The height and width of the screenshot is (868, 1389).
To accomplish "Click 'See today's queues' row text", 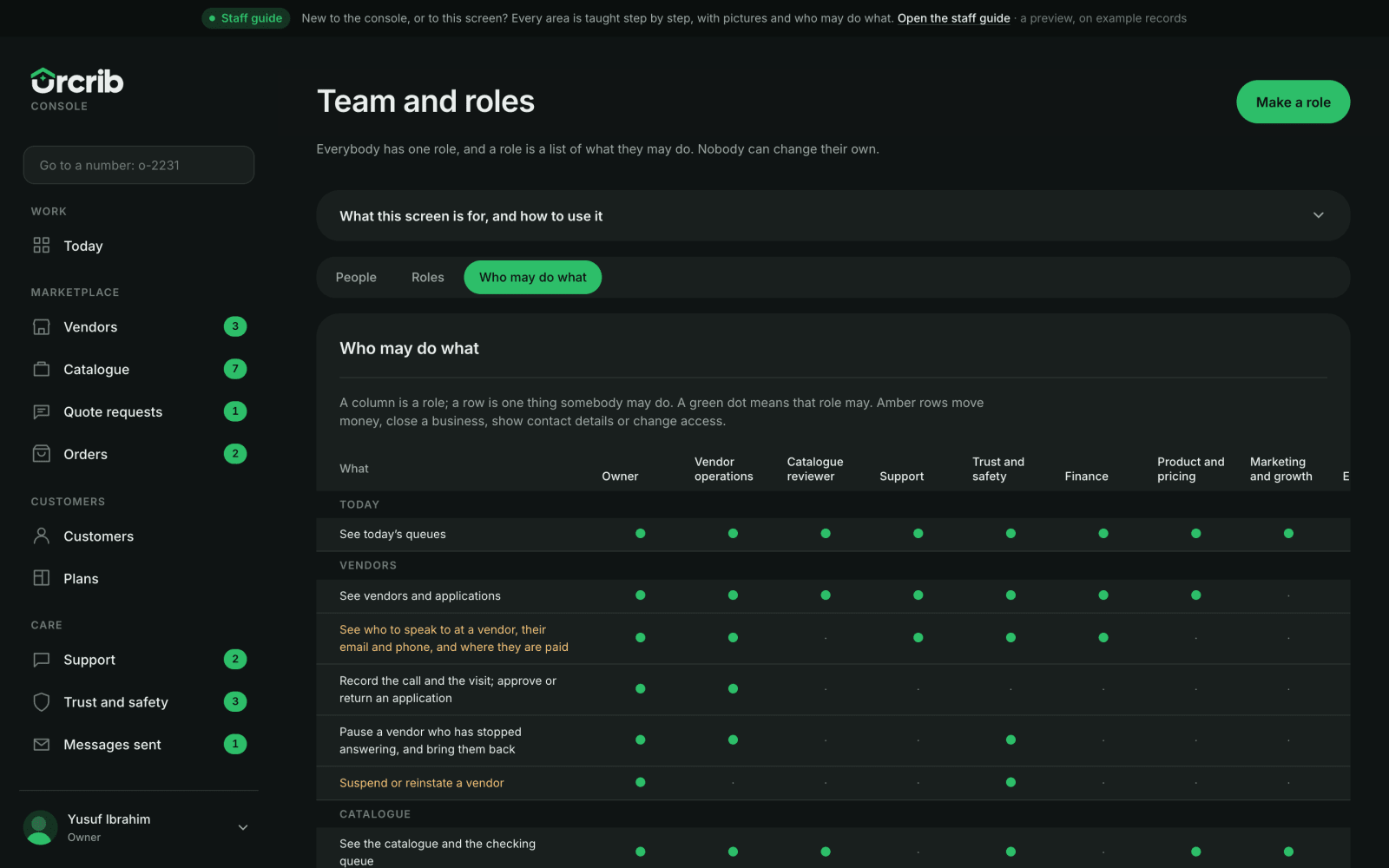I will click(392, 534).
